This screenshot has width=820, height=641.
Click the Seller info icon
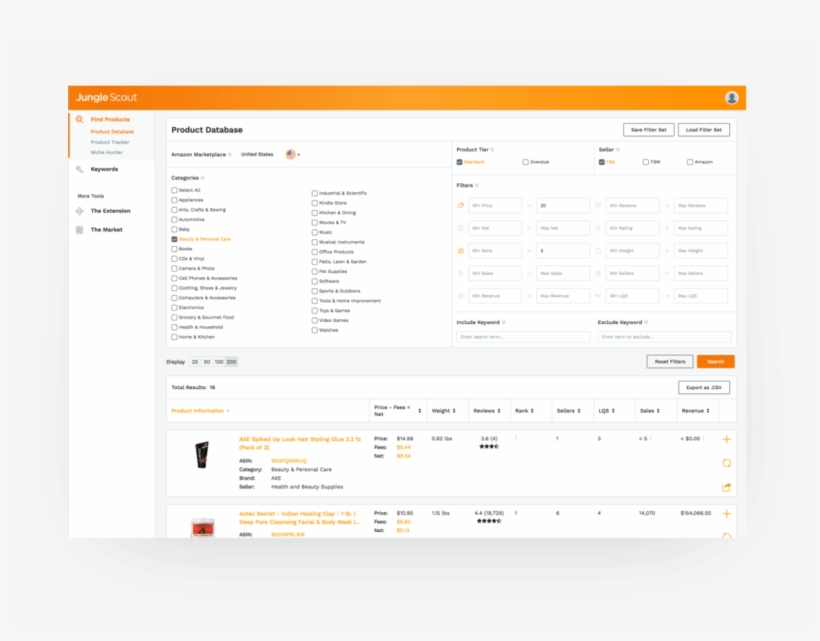tap(618, 150)
